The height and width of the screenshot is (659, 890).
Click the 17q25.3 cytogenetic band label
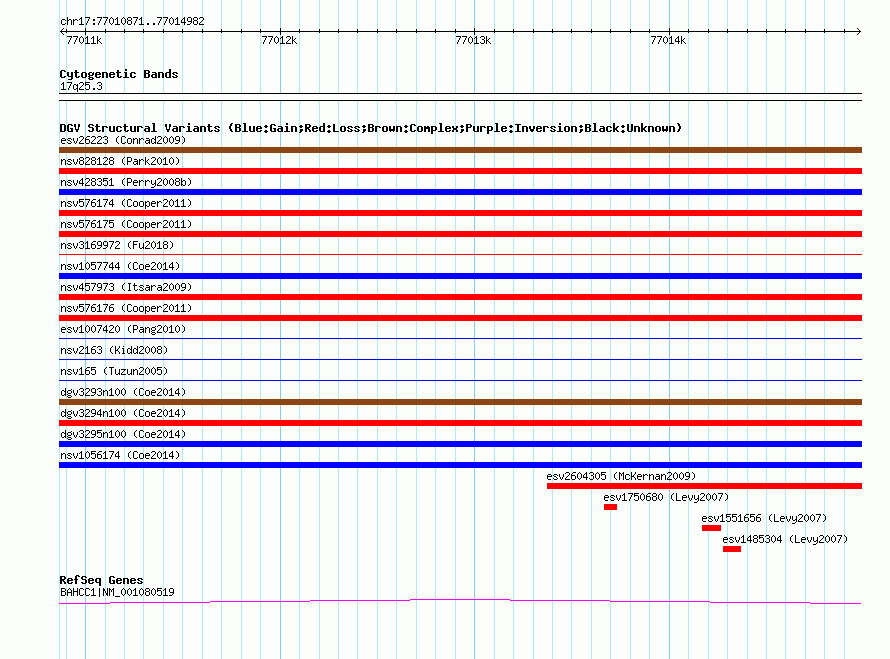coord(81,86)
